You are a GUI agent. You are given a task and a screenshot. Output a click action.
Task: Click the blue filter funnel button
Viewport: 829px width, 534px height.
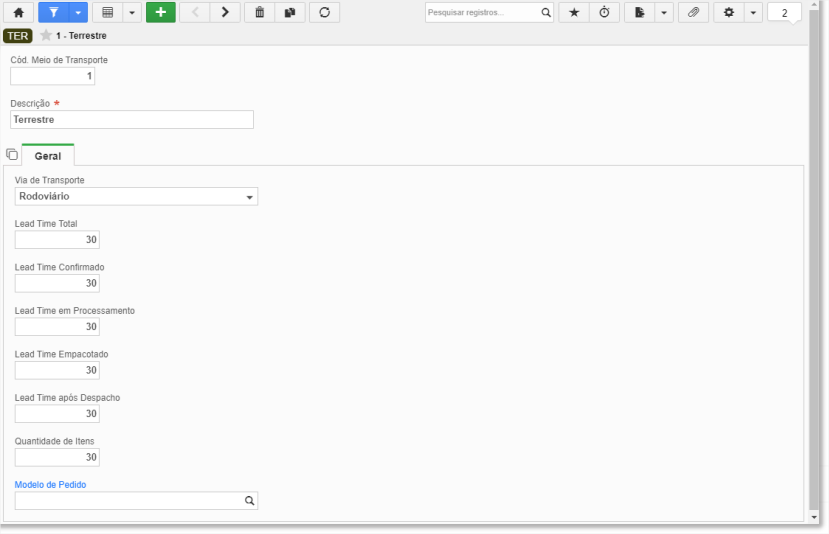[53, 13]
